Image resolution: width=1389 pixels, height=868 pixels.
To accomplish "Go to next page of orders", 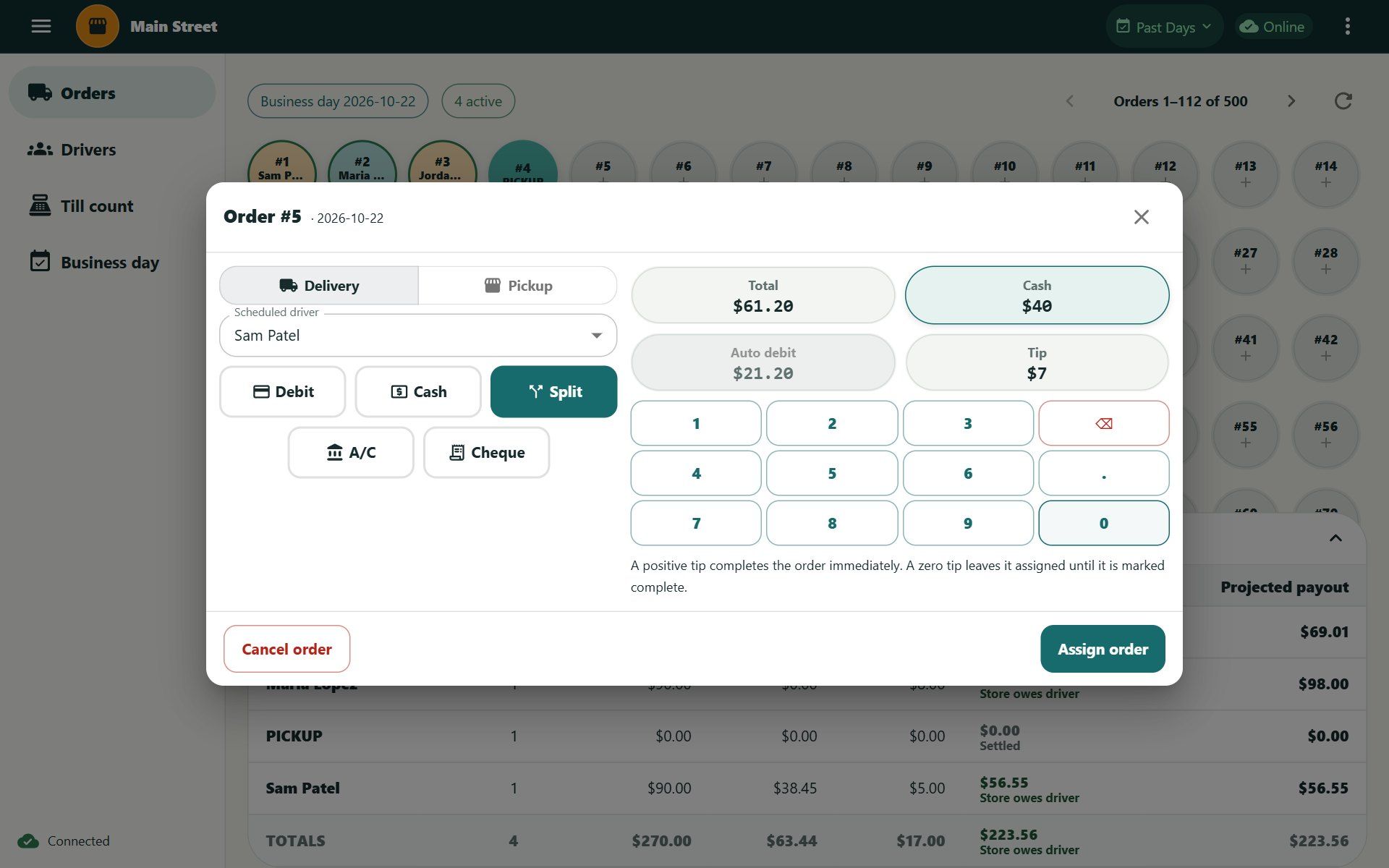I will (1291, 101).
